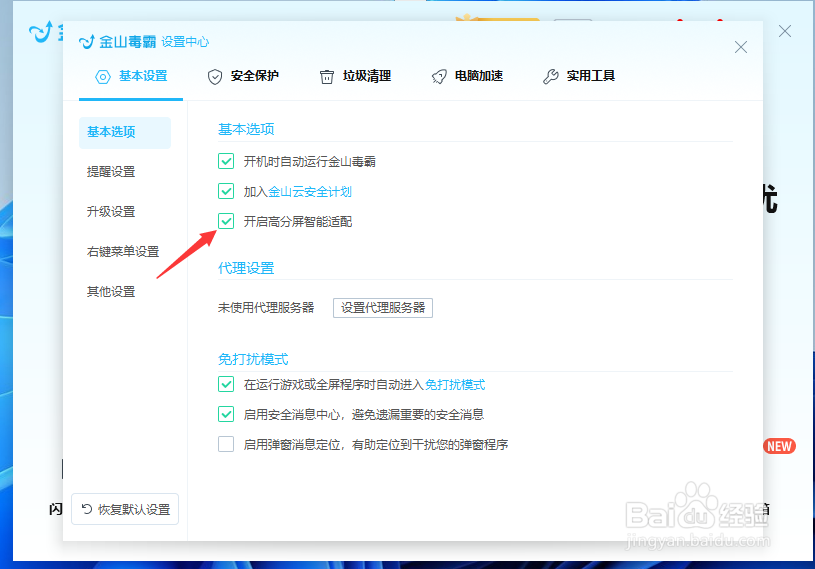Click the 免打扰模式 section heading
This screenshot has height=569, width=815.
pyautogui.click(x=253, y=359)
